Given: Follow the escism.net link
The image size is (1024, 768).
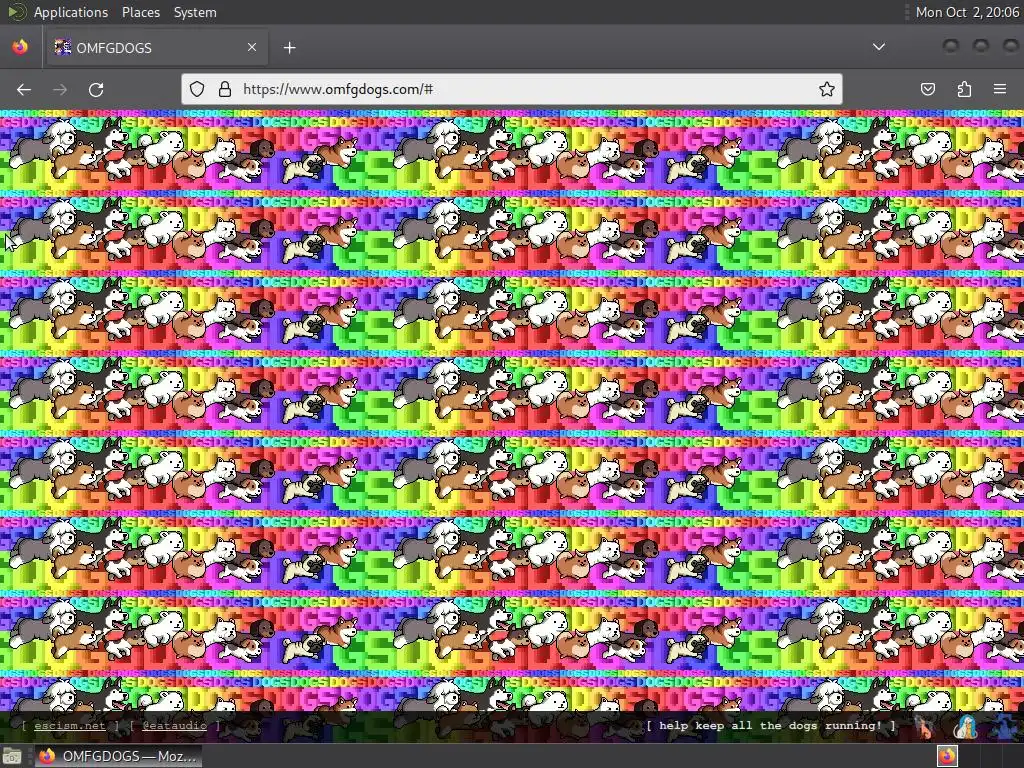Looking at the screenshot, I should click(70, 726).
